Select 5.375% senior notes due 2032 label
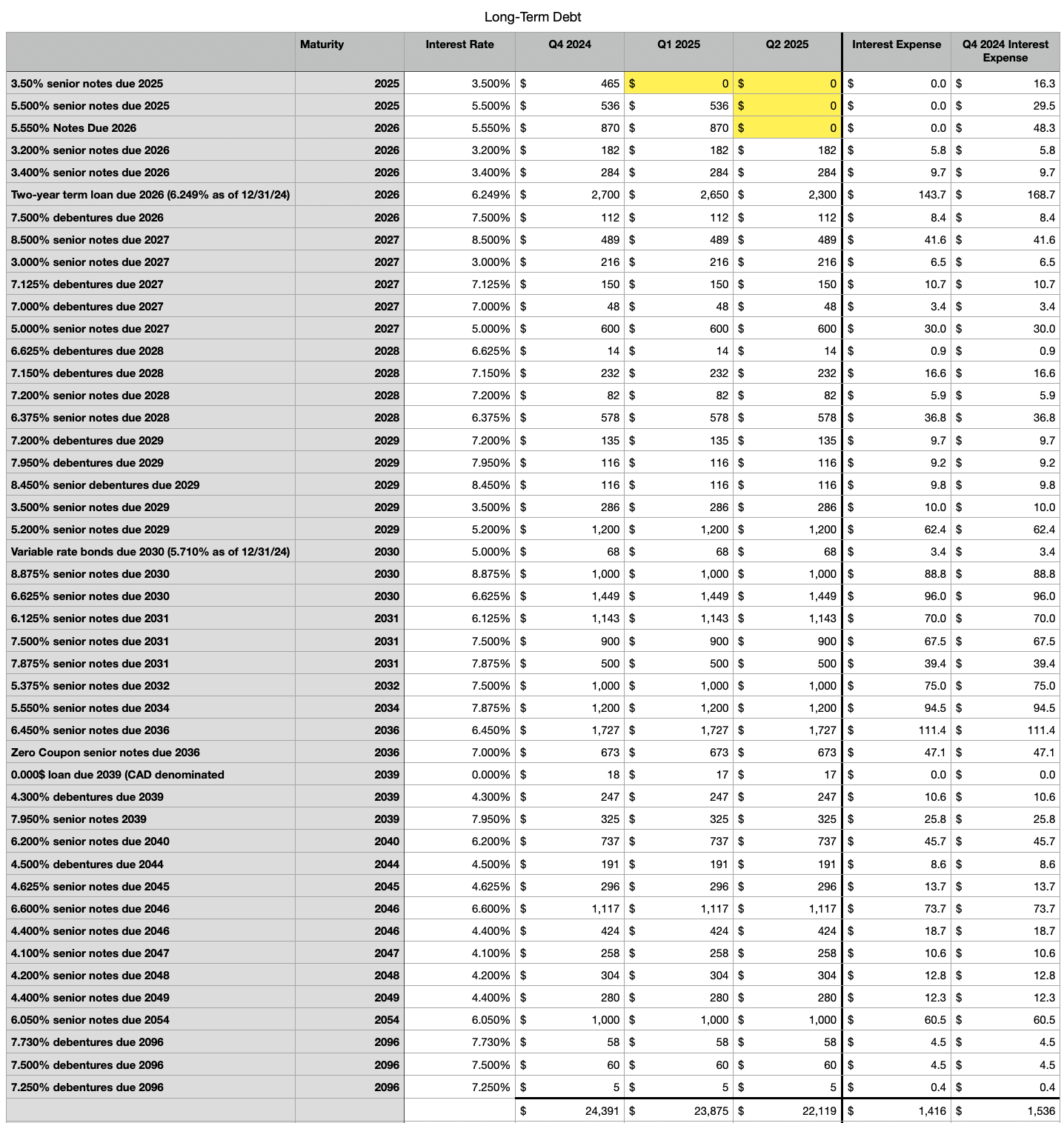 [90, 686]
